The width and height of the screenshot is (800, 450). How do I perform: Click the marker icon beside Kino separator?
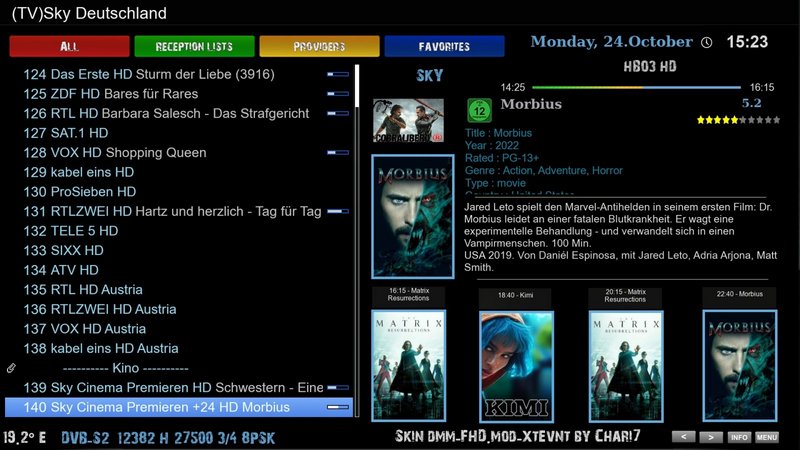tap(11, 368)
